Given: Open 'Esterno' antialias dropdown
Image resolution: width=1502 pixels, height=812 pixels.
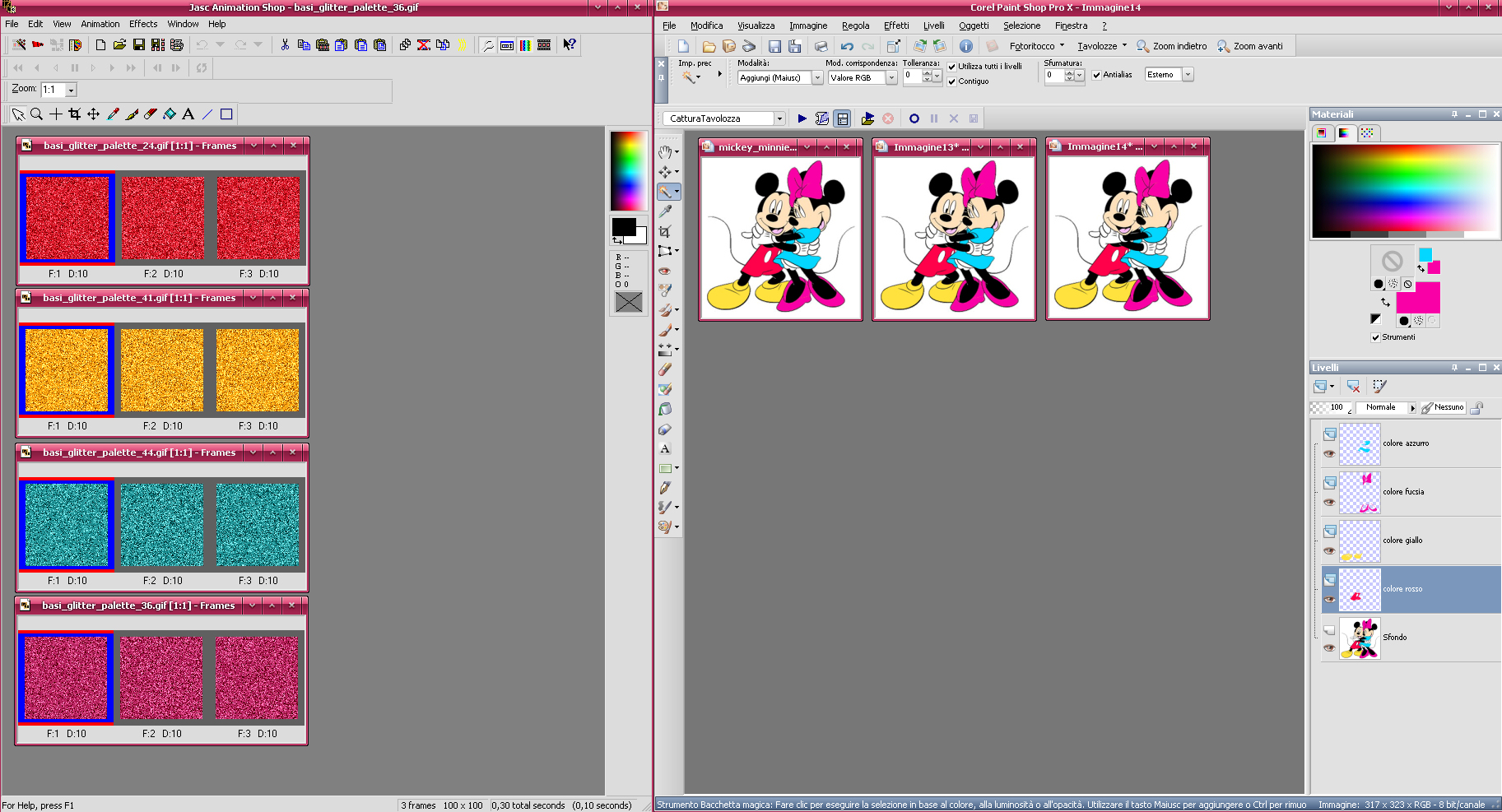Looking at the screenshot, I should (1188, 75).
